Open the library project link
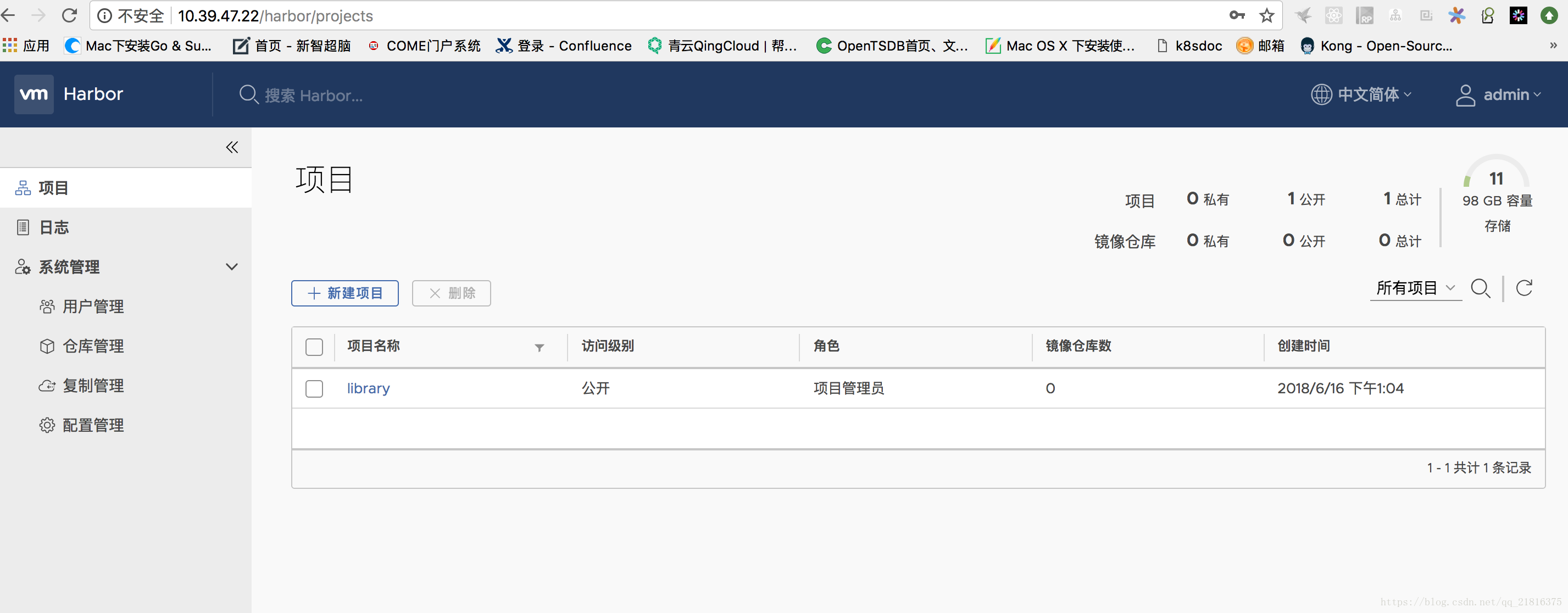Viewport: 1568px width, 613px height. [368, 388]
